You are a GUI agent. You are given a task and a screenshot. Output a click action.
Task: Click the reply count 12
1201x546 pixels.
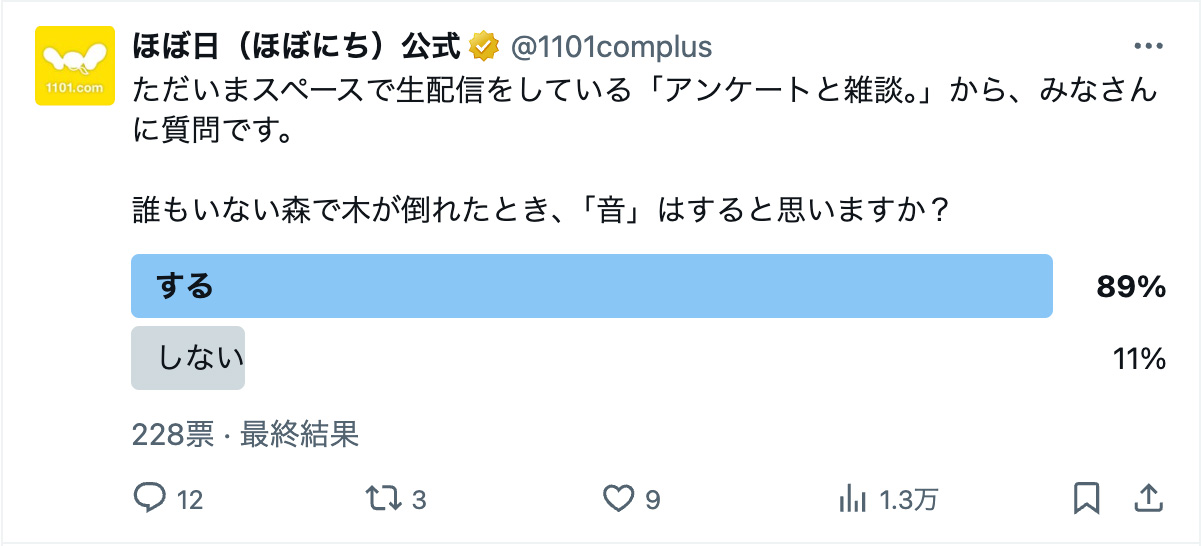click(x=190, y=499)
